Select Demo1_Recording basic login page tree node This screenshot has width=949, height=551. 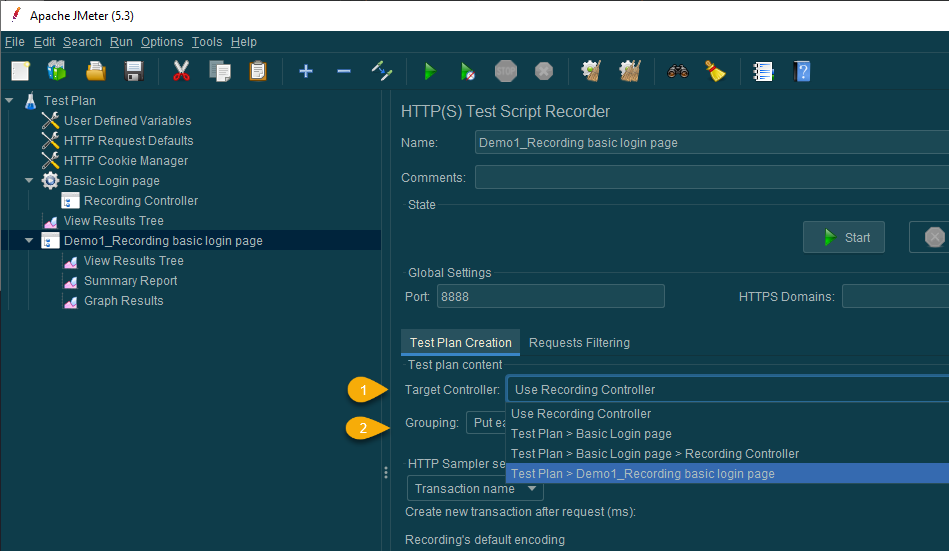(x=163, y=240)
